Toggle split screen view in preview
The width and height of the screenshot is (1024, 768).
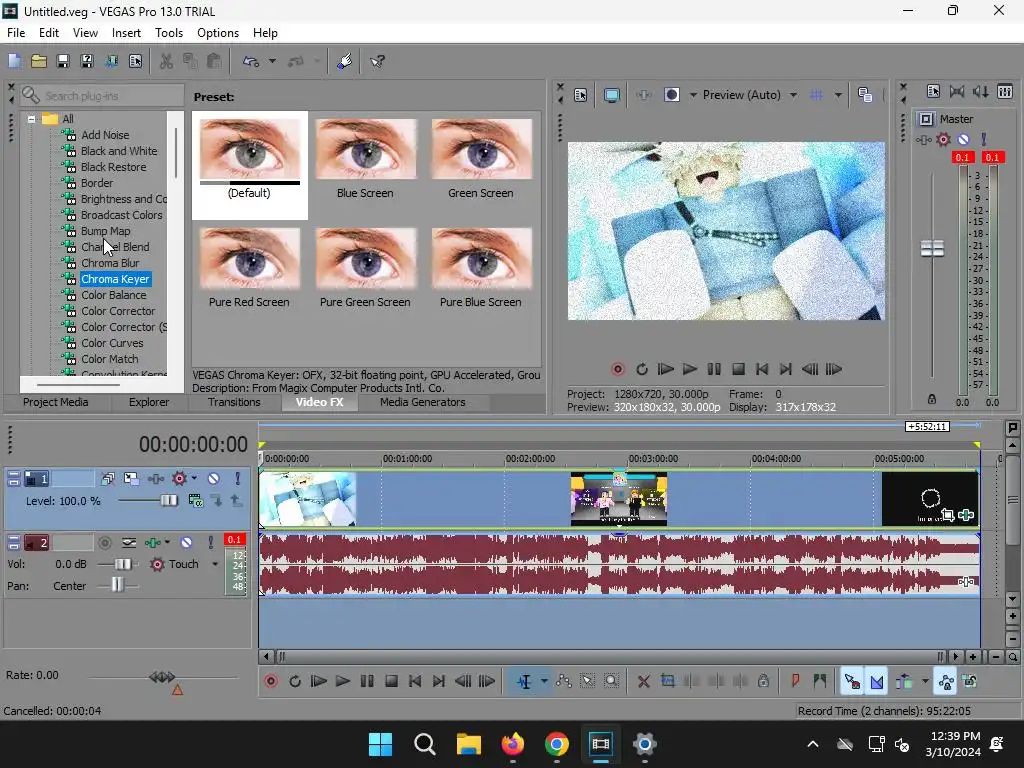tap(671, 95)
